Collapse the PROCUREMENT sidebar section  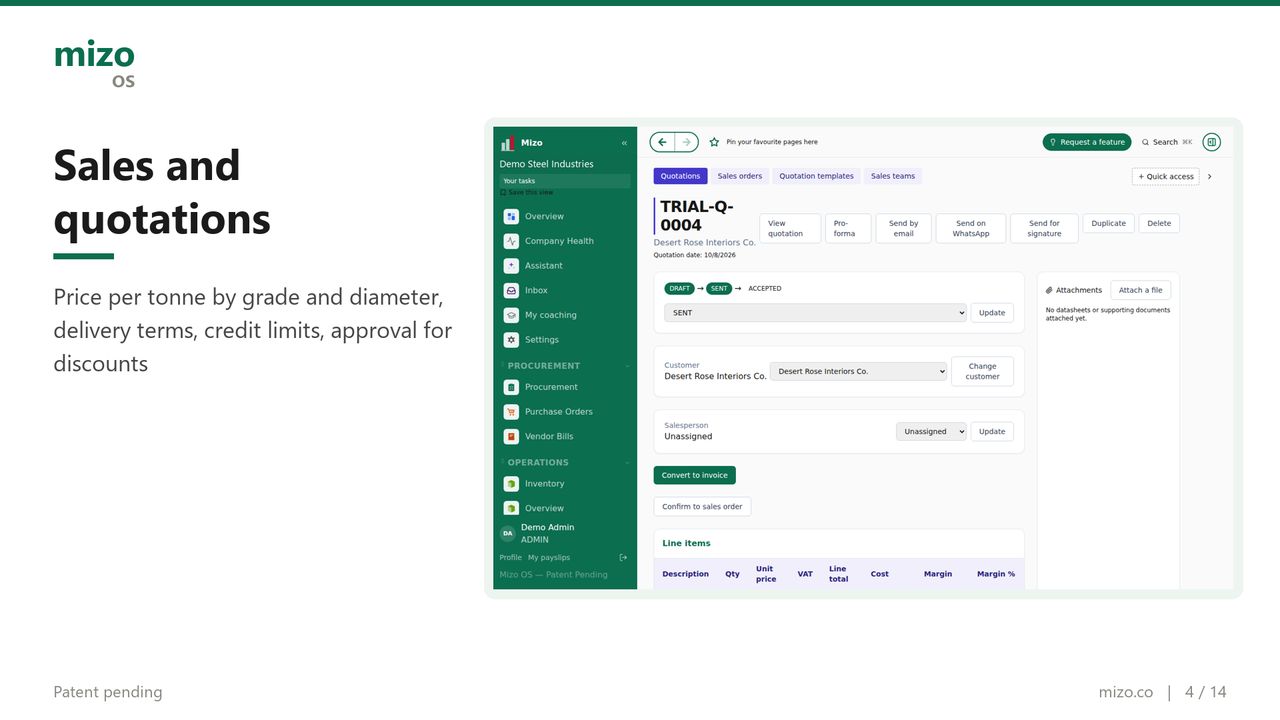coord(627,366)
